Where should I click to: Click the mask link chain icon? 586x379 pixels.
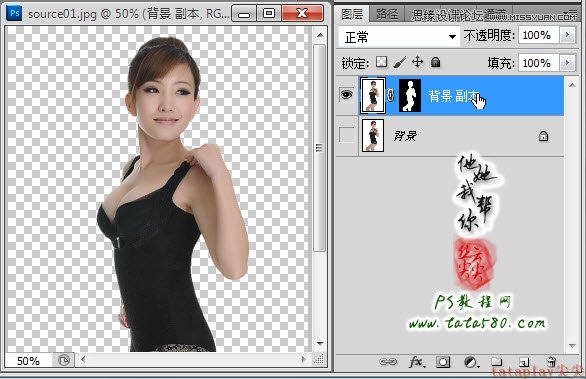click(x=391, y=96)
